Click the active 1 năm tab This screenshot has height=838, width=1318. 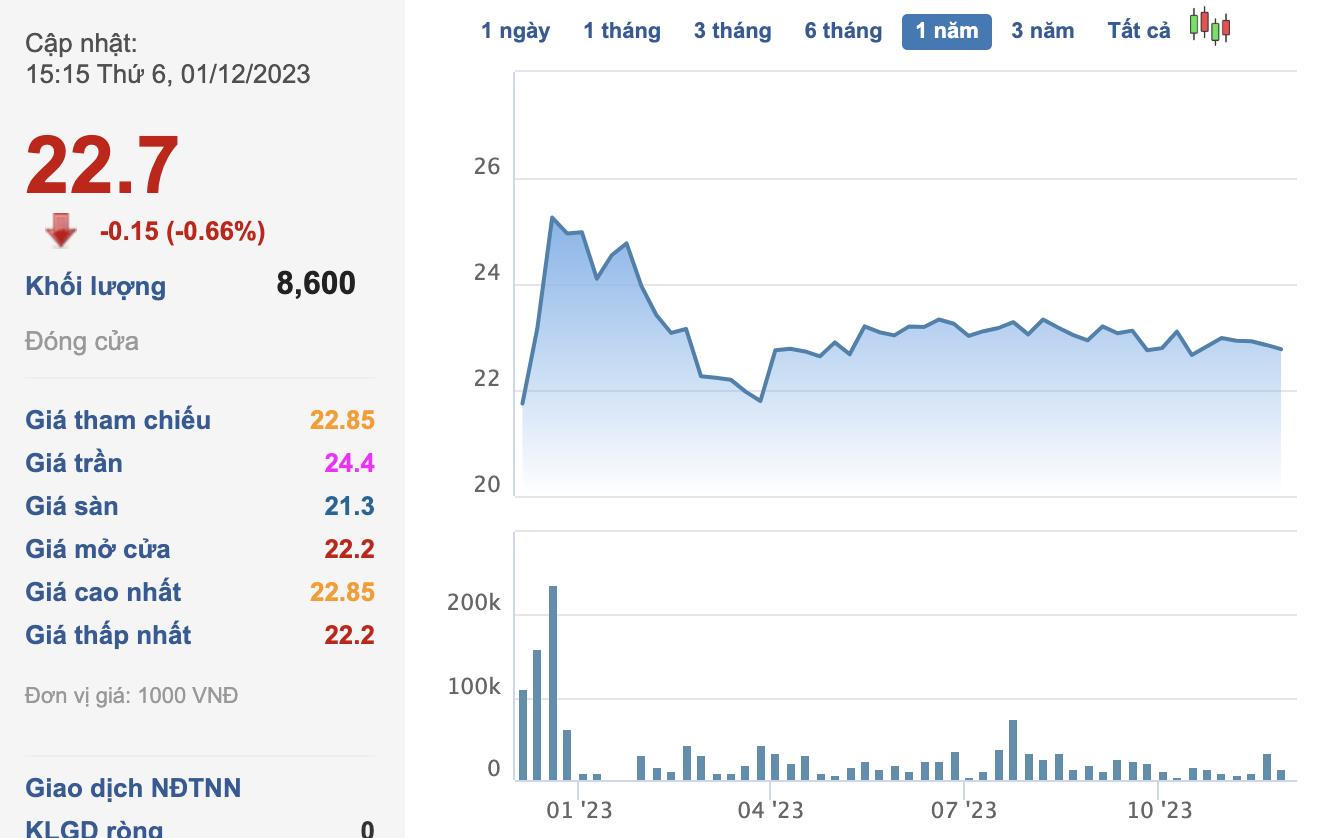[946, 31]
